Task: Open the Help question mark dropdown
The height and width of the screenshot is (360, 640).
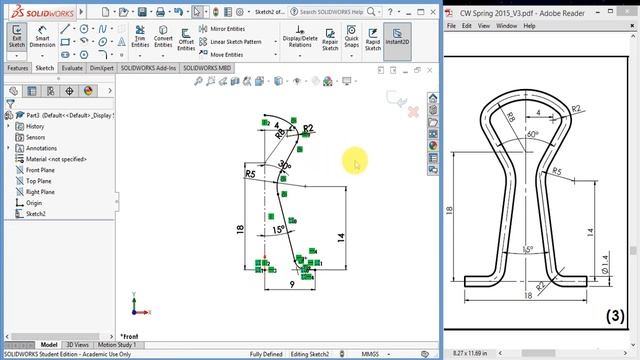Action: (399, 12)
